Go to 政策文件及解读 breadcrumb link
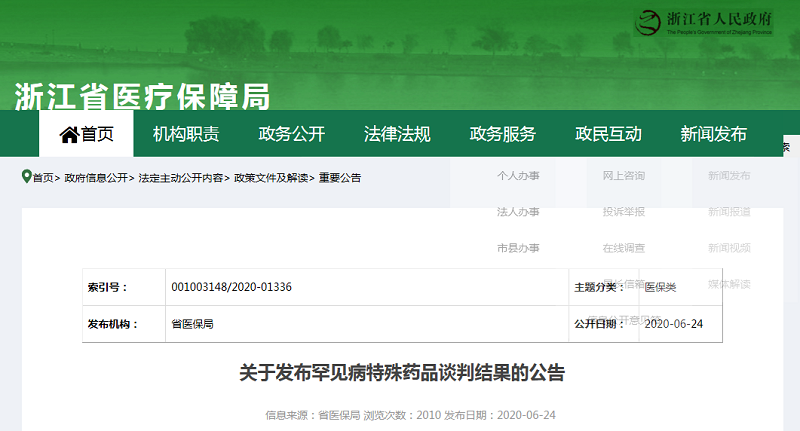The height and width of the screenshot is (431, 800). point(271,178)
